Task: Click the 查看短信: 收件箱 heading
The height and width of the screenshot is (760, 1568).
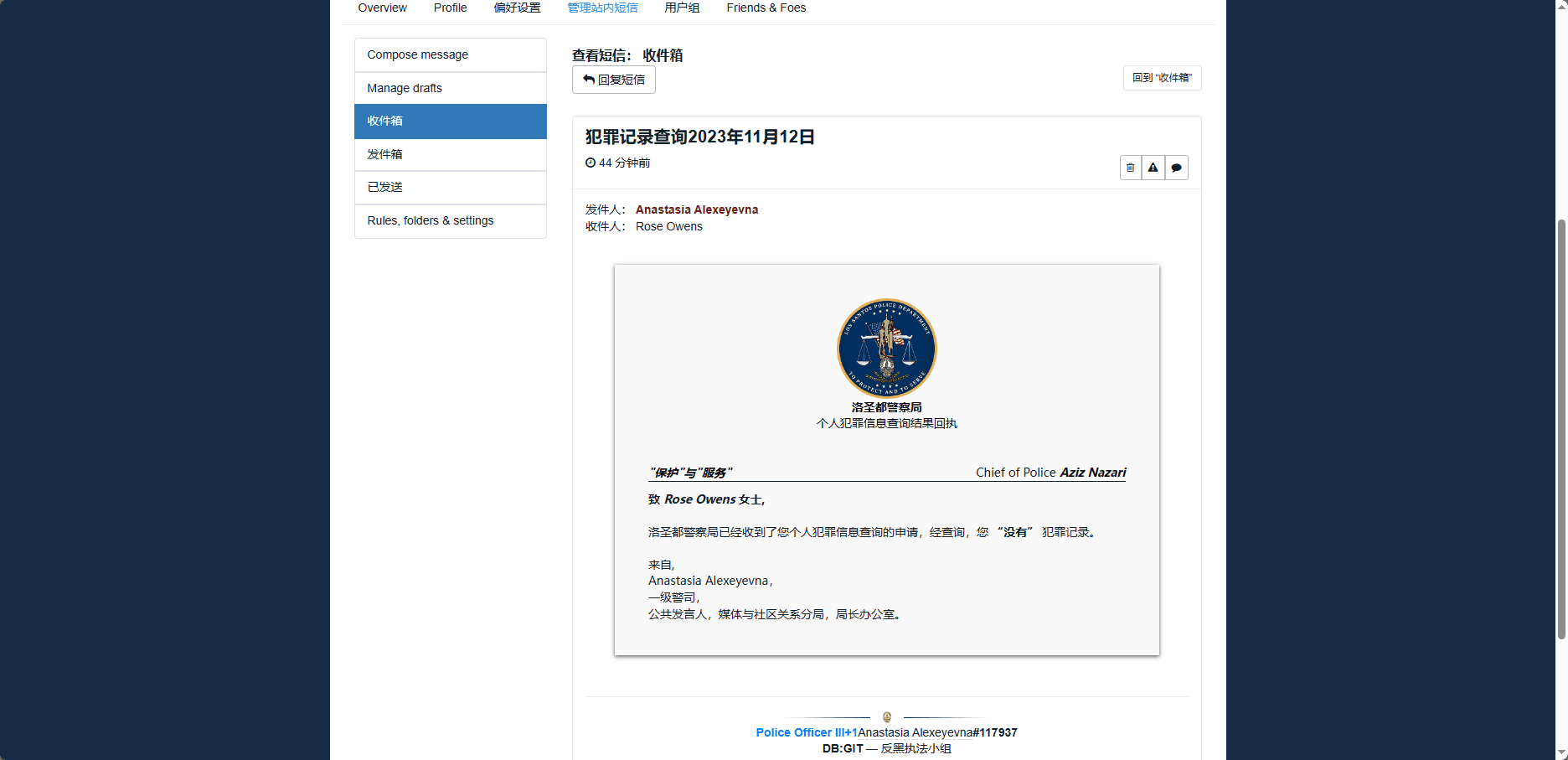Action: [x=627, y=55]
